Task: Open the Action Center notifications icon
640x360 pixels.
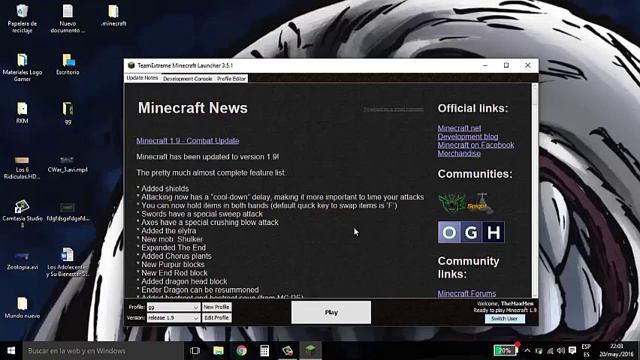Action: (x=572, y=351)
